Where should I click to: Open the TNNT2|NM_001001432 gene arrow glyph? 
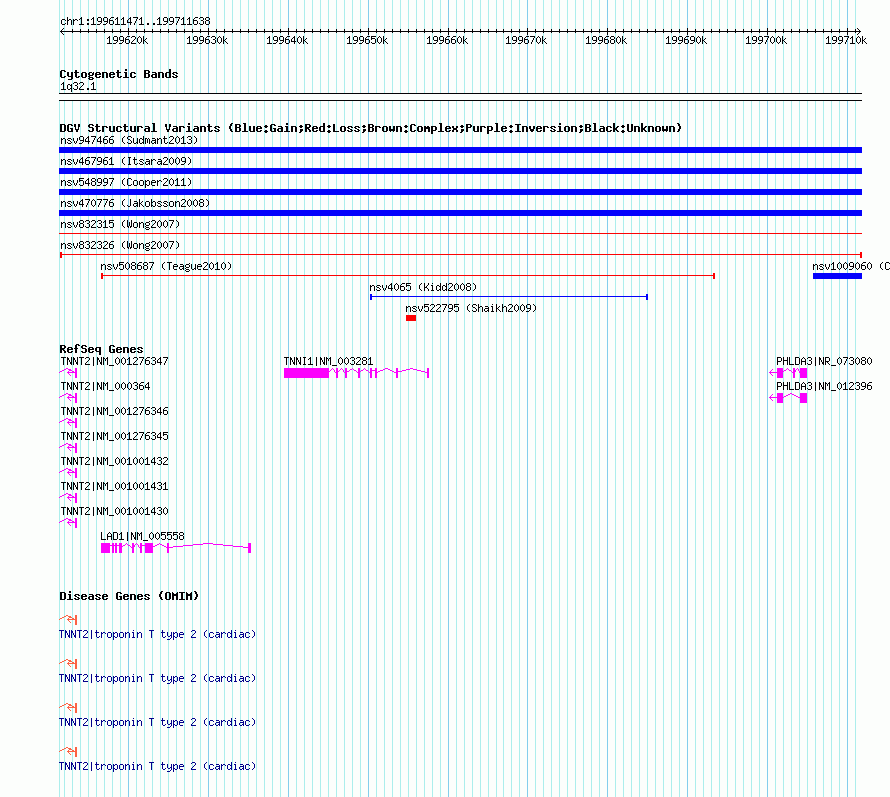(x=68, y=473)
